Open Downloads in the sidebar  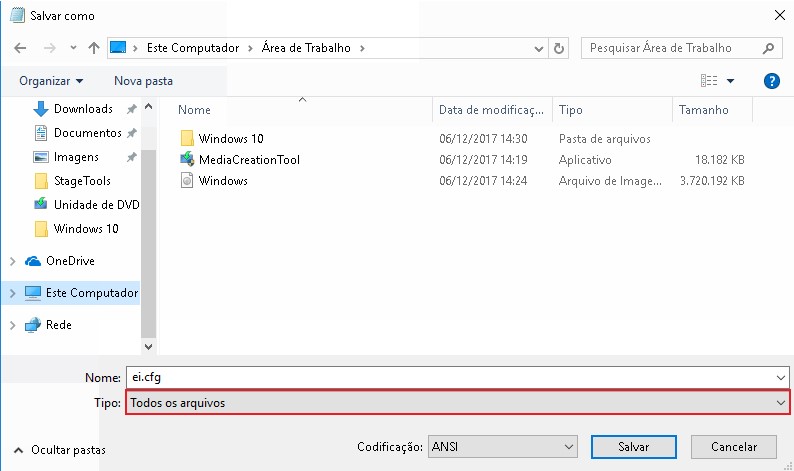click(83, 109)
